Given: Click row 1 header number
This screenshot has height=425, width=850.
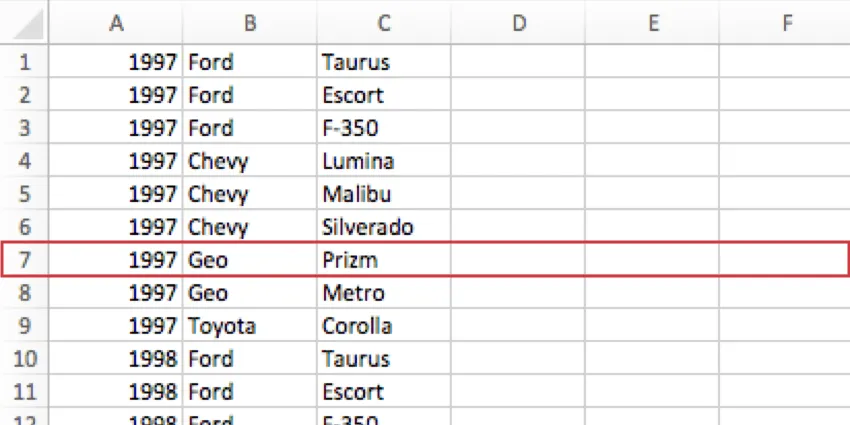Looking at the screenshot, I should pos(25,62).
